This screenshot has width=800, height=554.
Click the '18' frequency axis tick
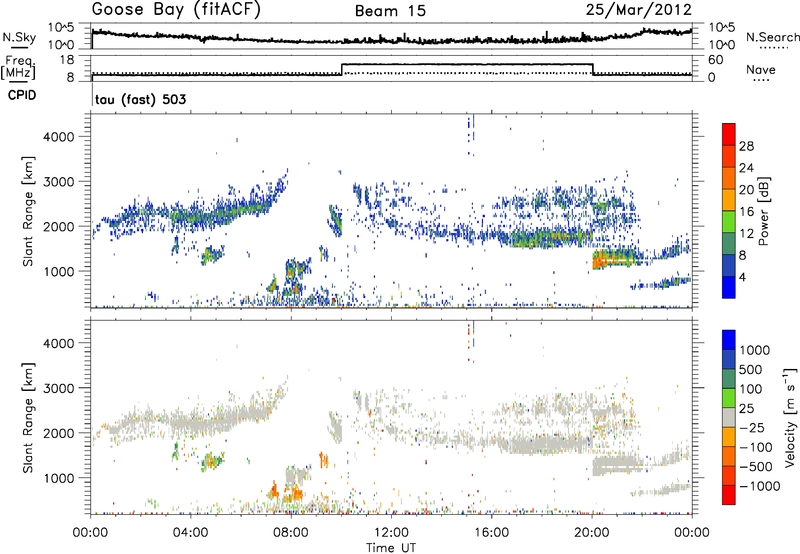(67, 60)
